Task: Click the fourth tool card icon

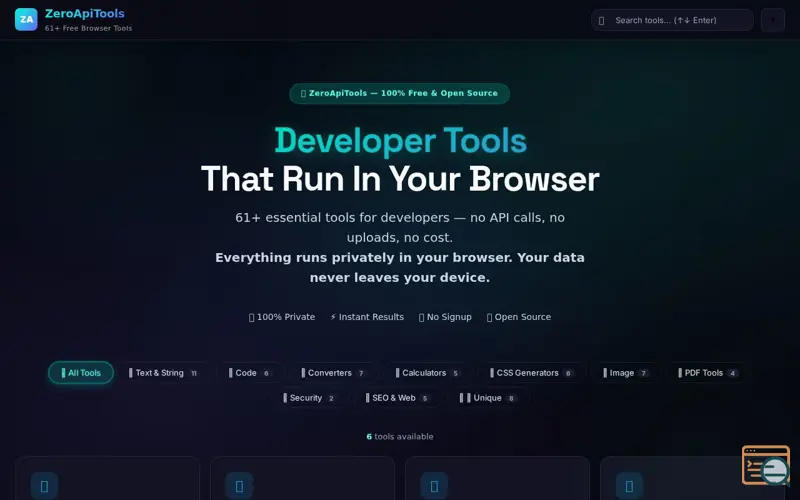Action: click(629, 486)
